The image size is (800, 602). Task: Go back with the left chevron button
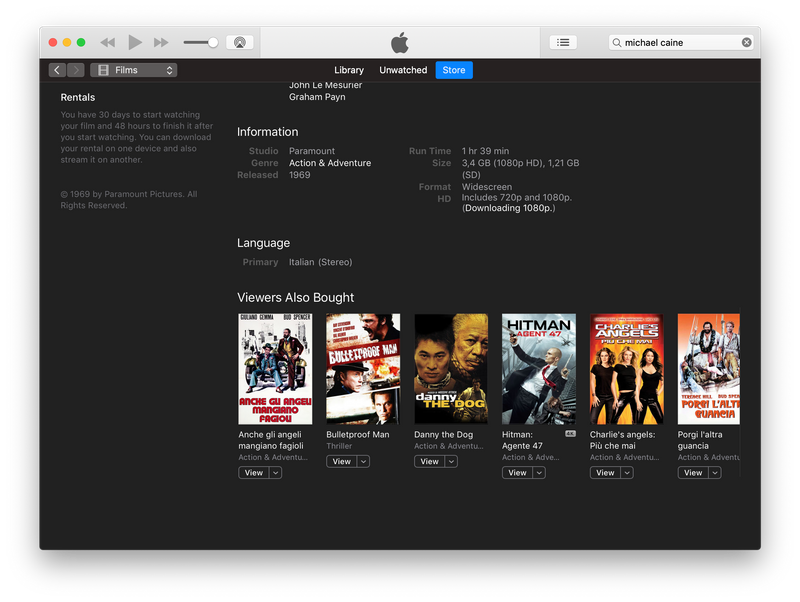click(x=57, y=70)
